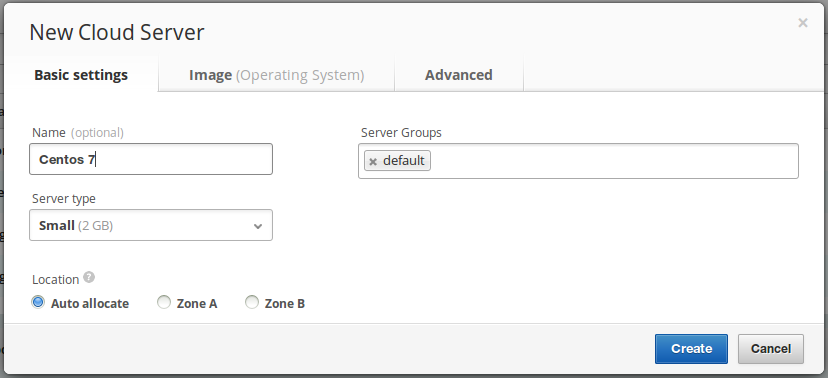Select the Auto allocate location option

point(38,303)
